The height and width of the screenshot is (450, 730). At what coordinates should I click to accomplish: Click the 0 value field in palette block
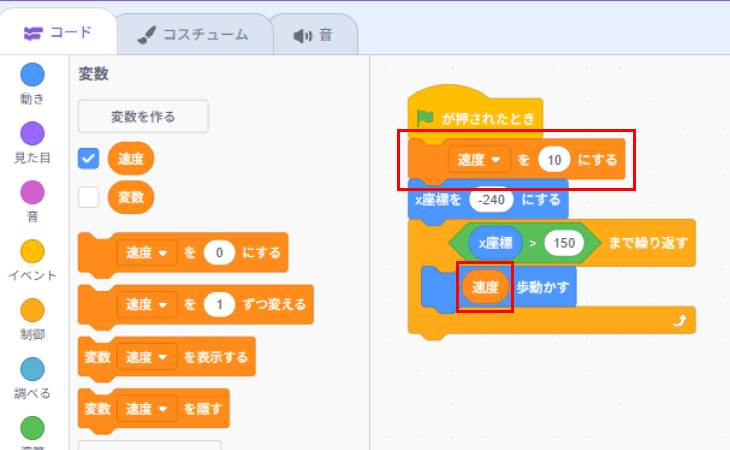point(219,253)
